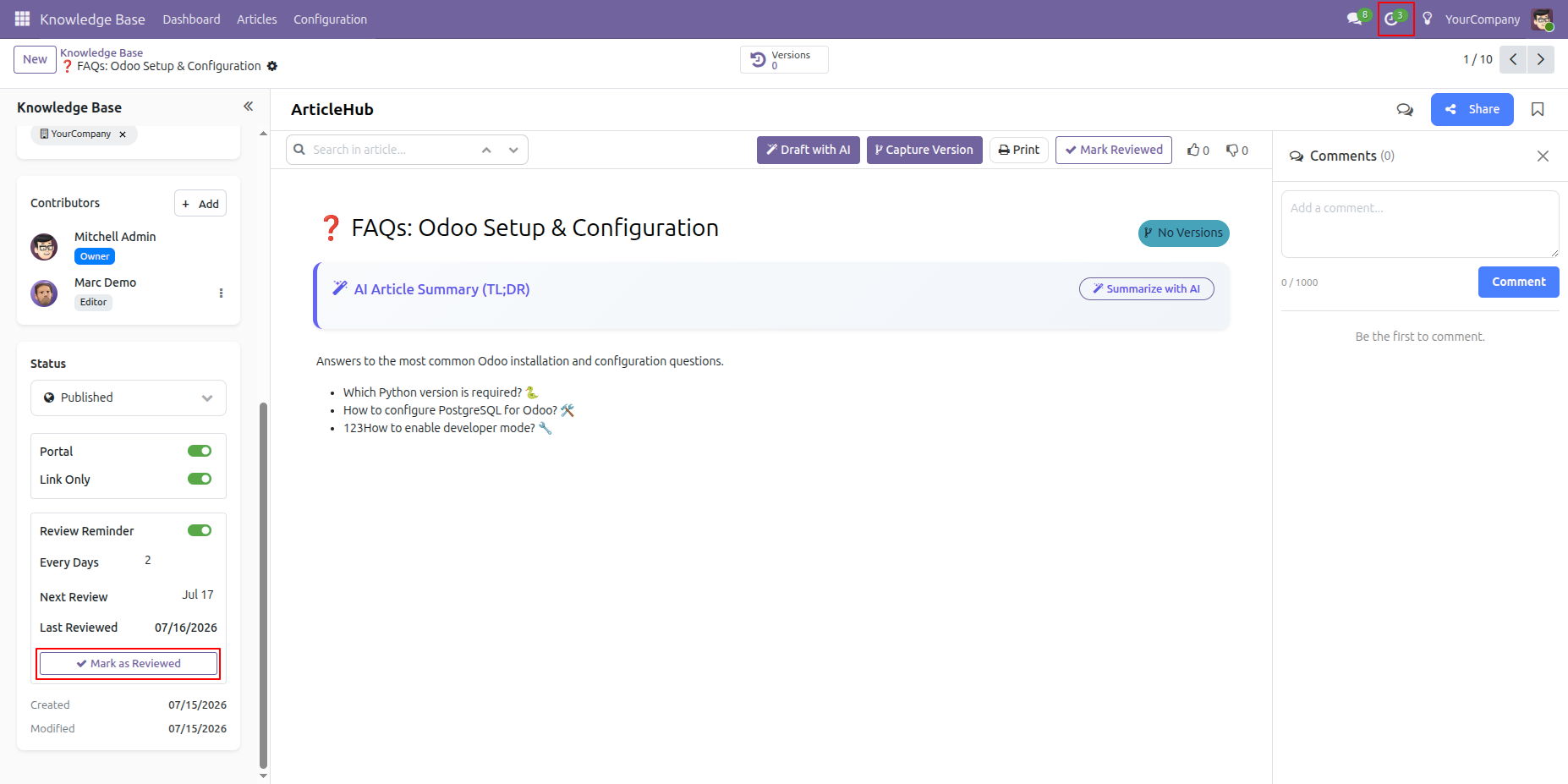
Task: Click Summarize with AI
Action: click(x=1147, y=288)
